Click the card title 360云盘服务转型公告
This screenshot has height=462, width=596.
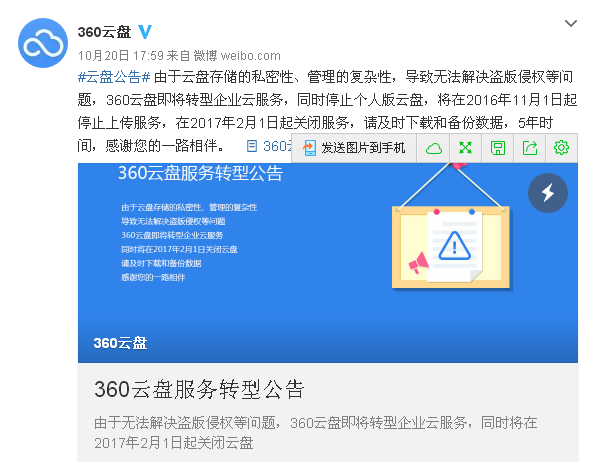199,389
